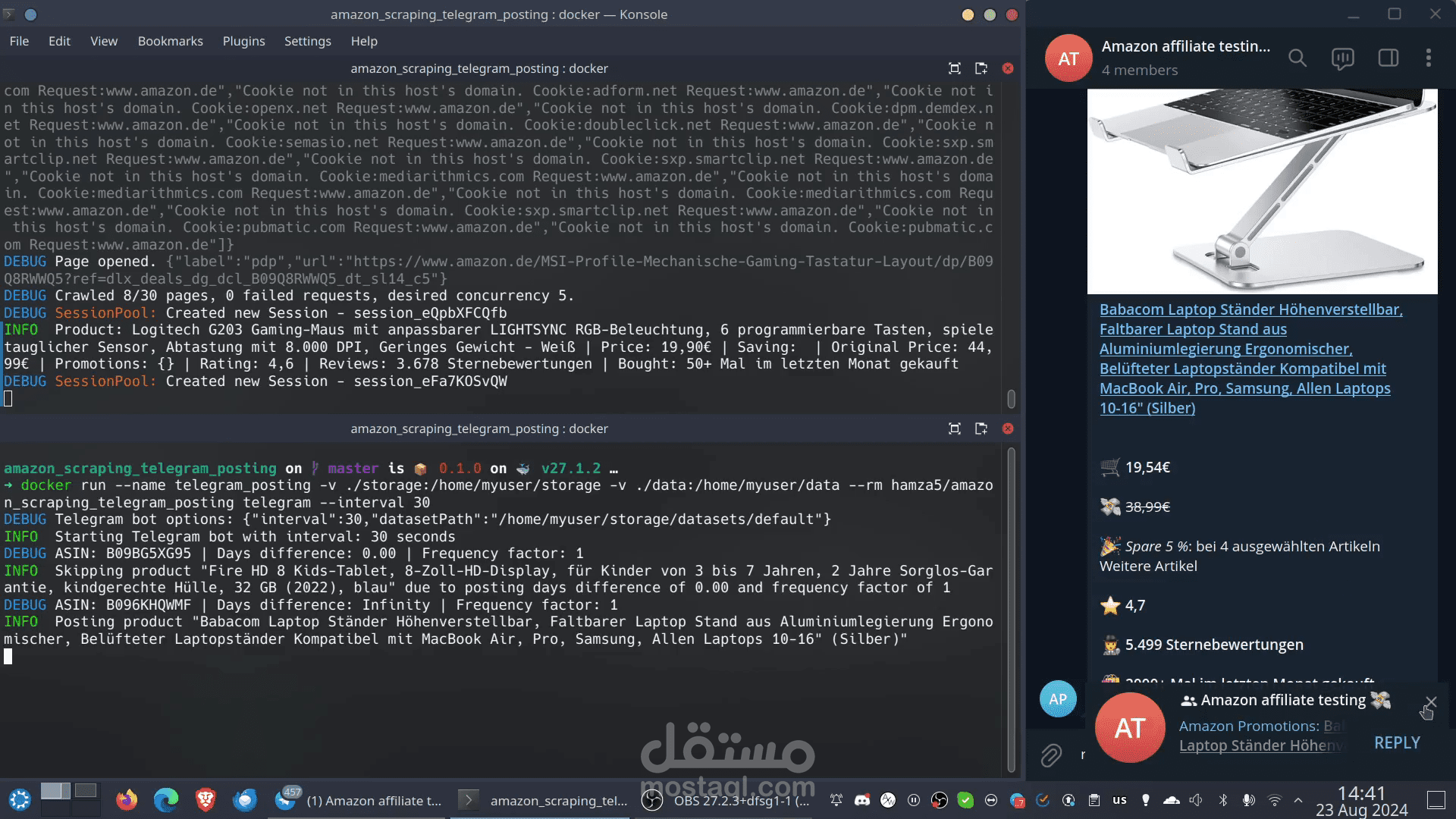
Task: Search in the Telegram chat
Action: 1298,58
